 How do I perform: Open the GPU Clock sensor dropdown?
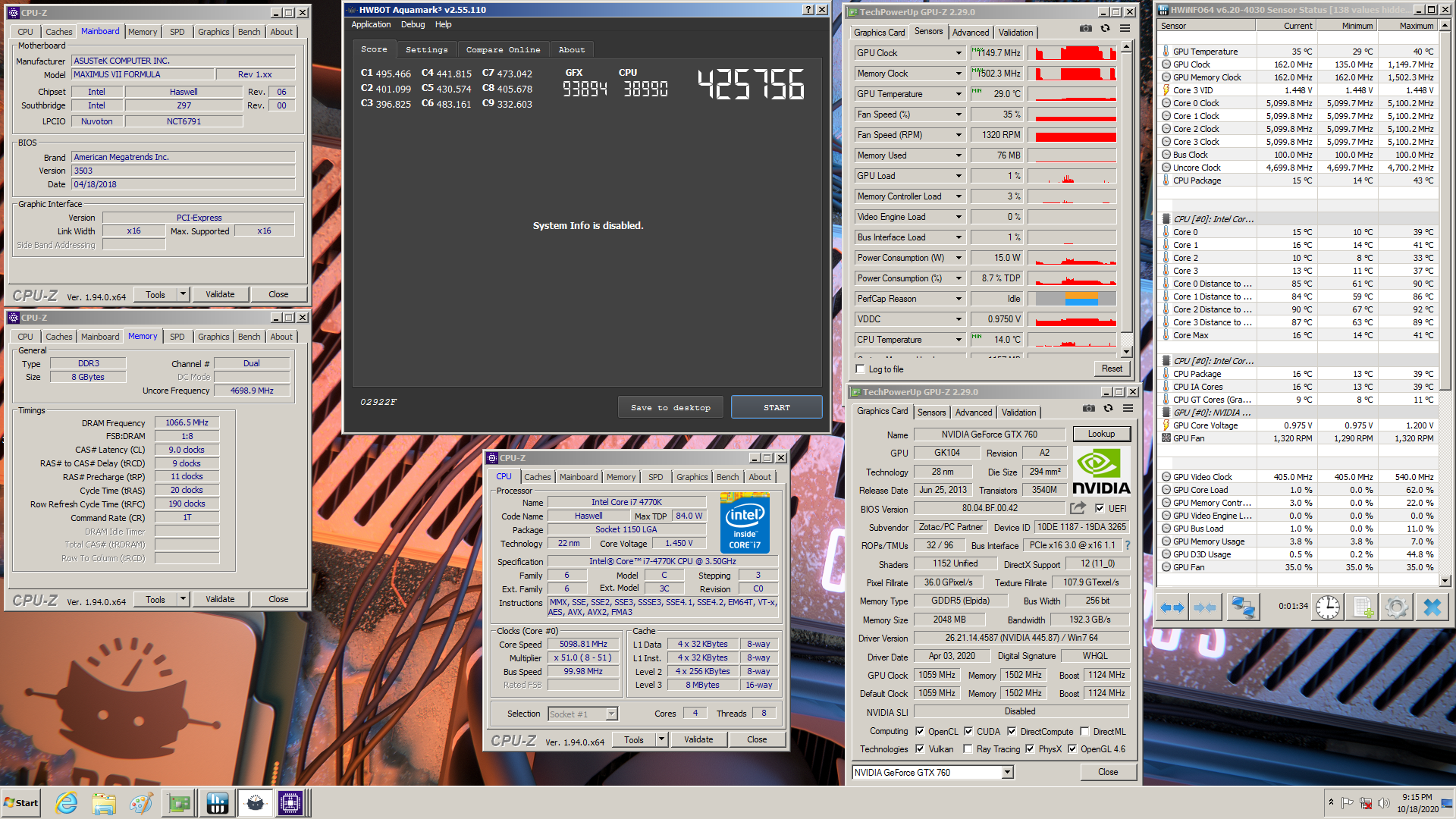pyautogui.click(x=959, y=53)
